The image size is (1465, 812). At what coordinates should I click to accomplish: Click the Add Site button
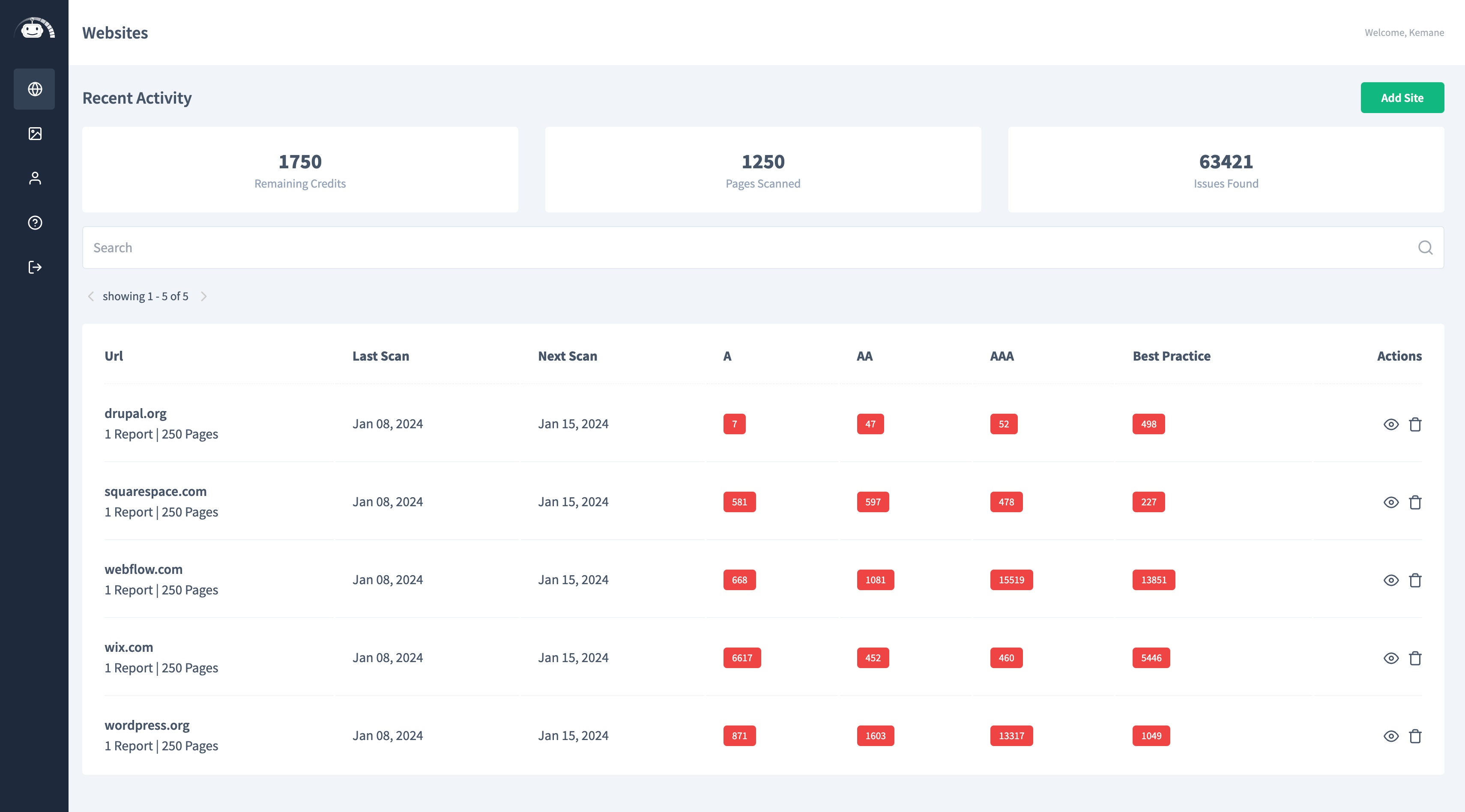pyautogui.click(x=1402, y=98)
